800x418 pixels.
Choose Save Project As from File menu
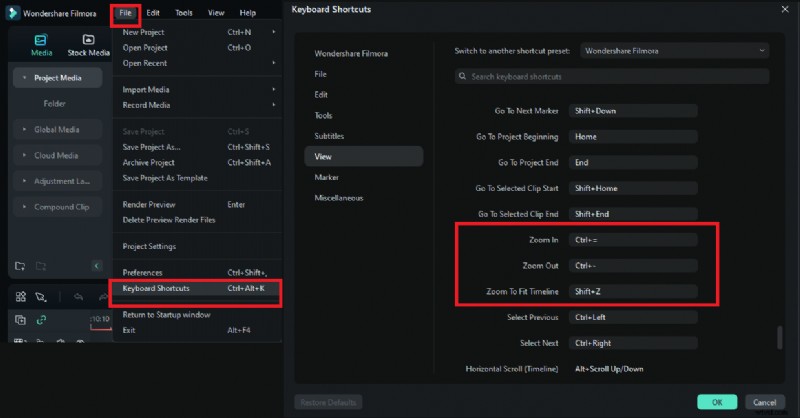(x=196, y=147)
